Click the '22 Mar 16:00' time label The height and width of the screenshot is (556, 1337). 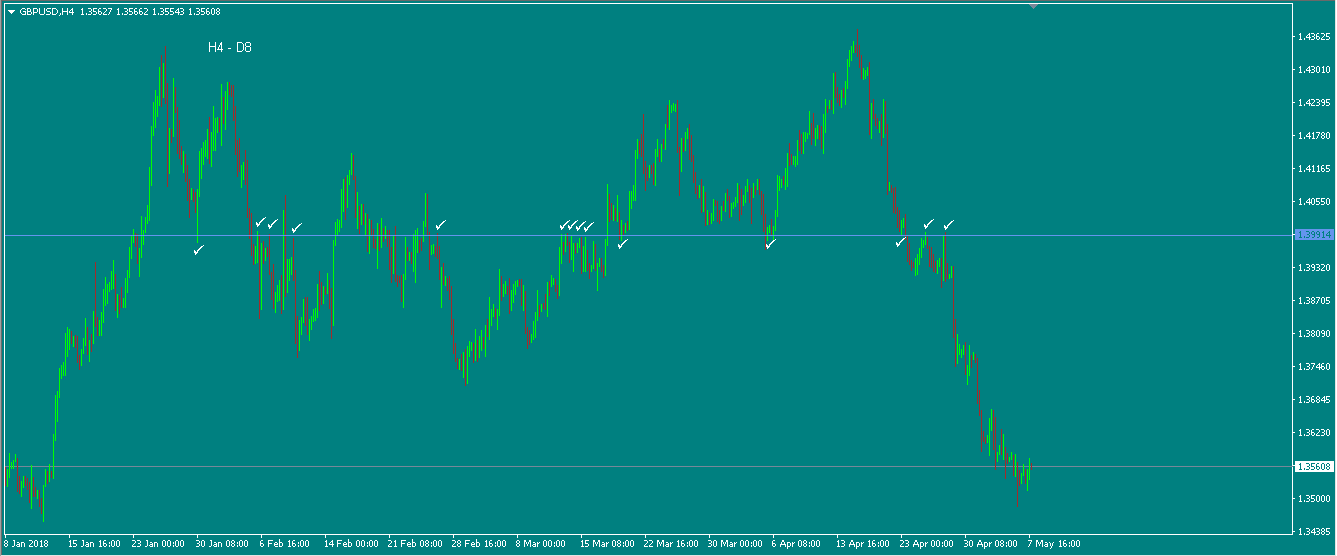(671, 545)
